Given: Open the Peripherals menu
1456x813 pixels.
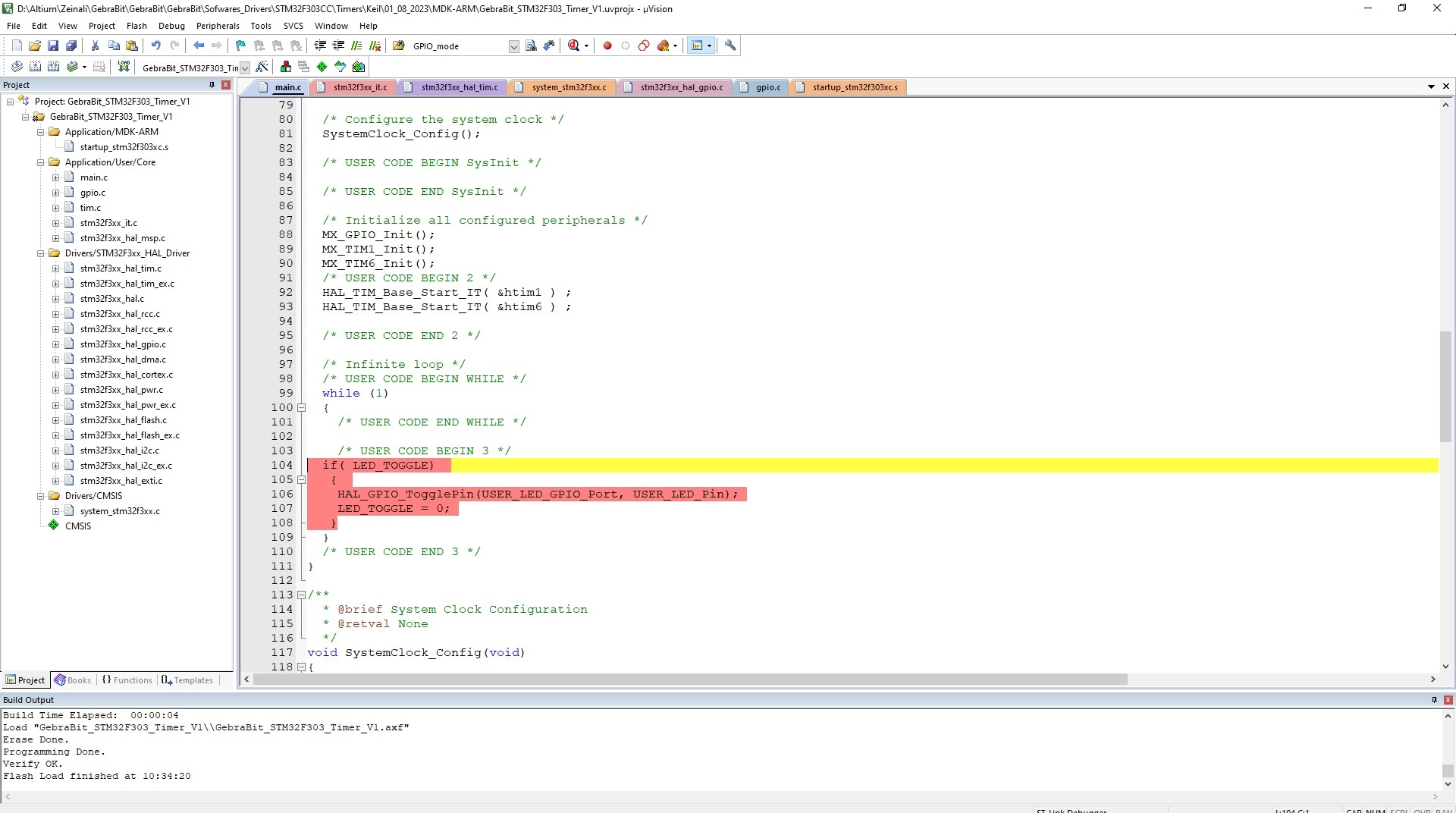Looking at the screenshot, I should click(x=218, y=25).
